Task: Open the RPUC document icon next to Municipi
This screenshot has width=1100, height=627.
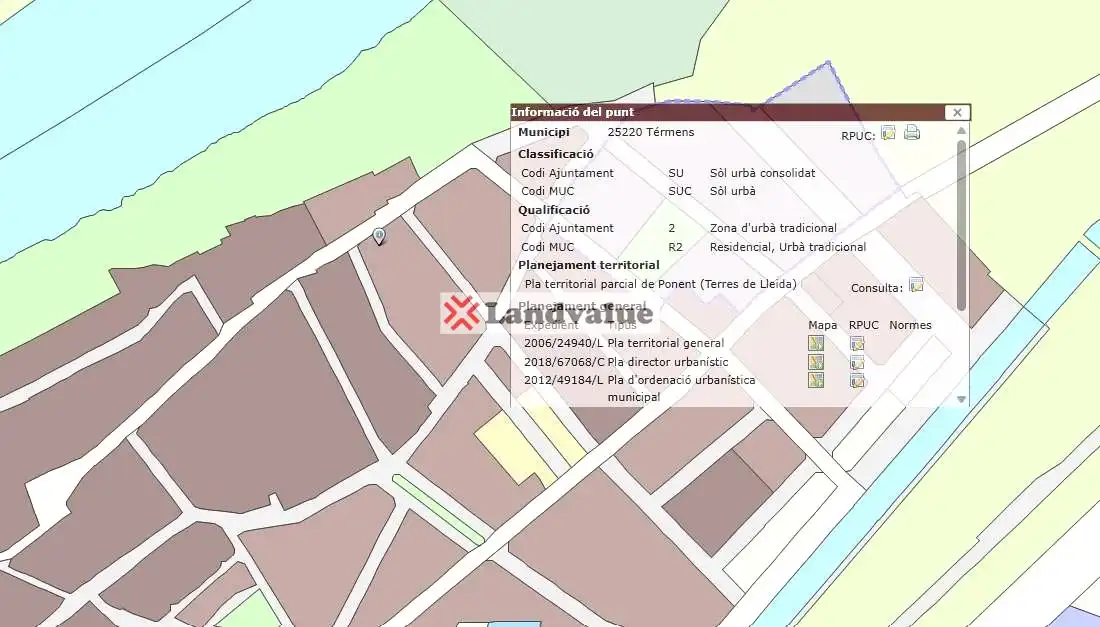Action: click(x=888, y=133)
